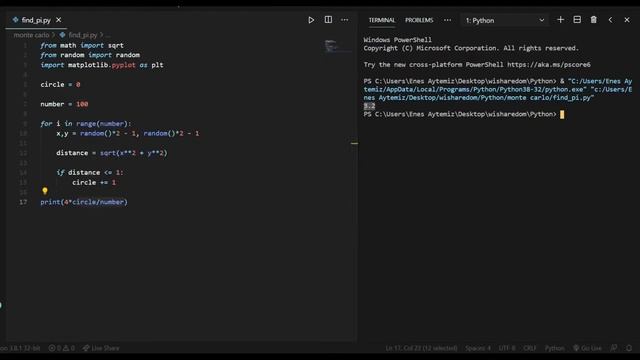
Task: Select language mode Python in status bar
Action: click(x=554, y=348)
